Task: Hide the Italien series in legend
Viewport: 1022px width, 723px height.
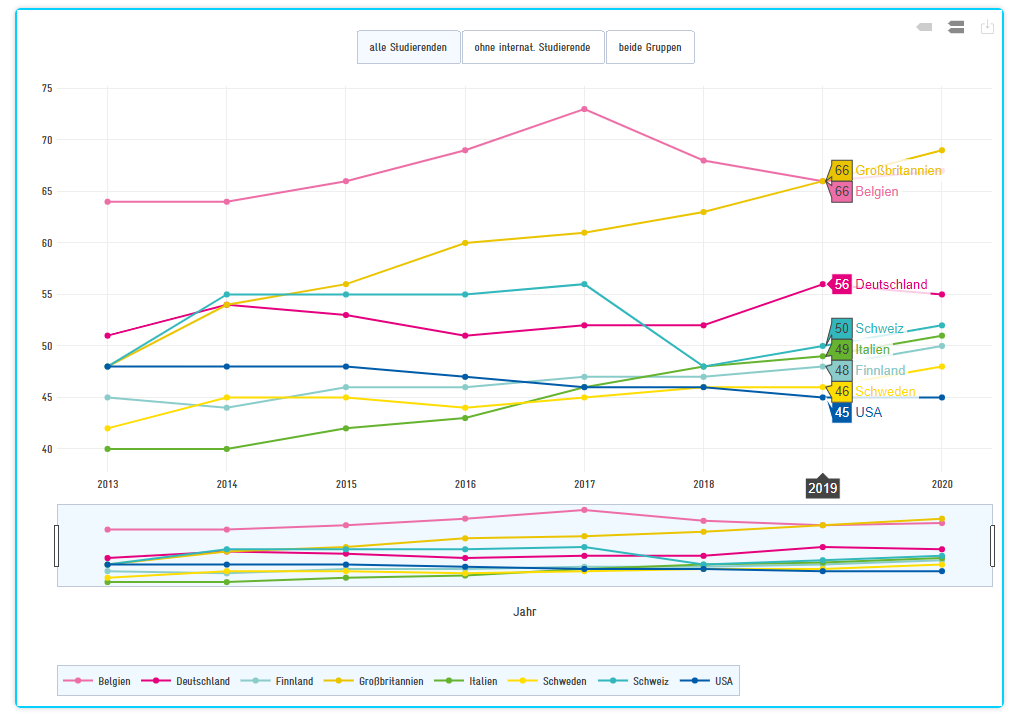Action: tap(471, 681)
